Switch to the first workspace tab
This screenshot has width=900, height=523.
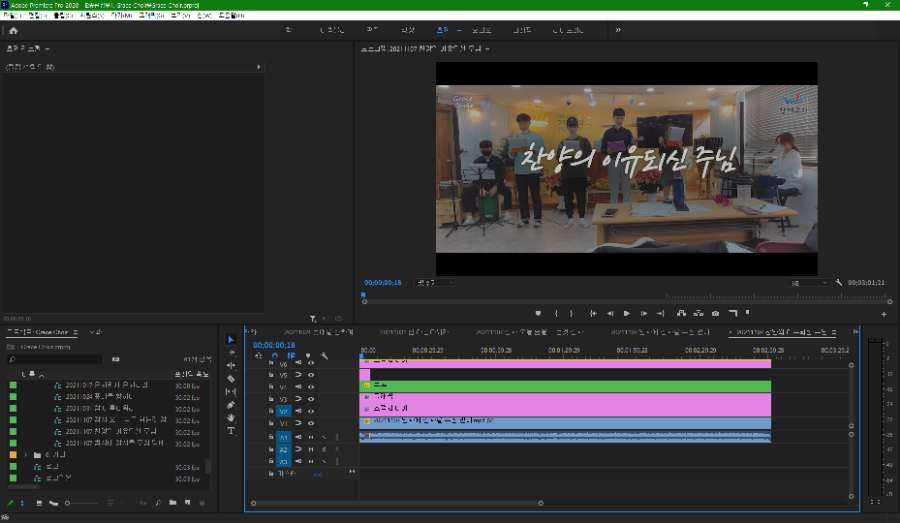289,30
